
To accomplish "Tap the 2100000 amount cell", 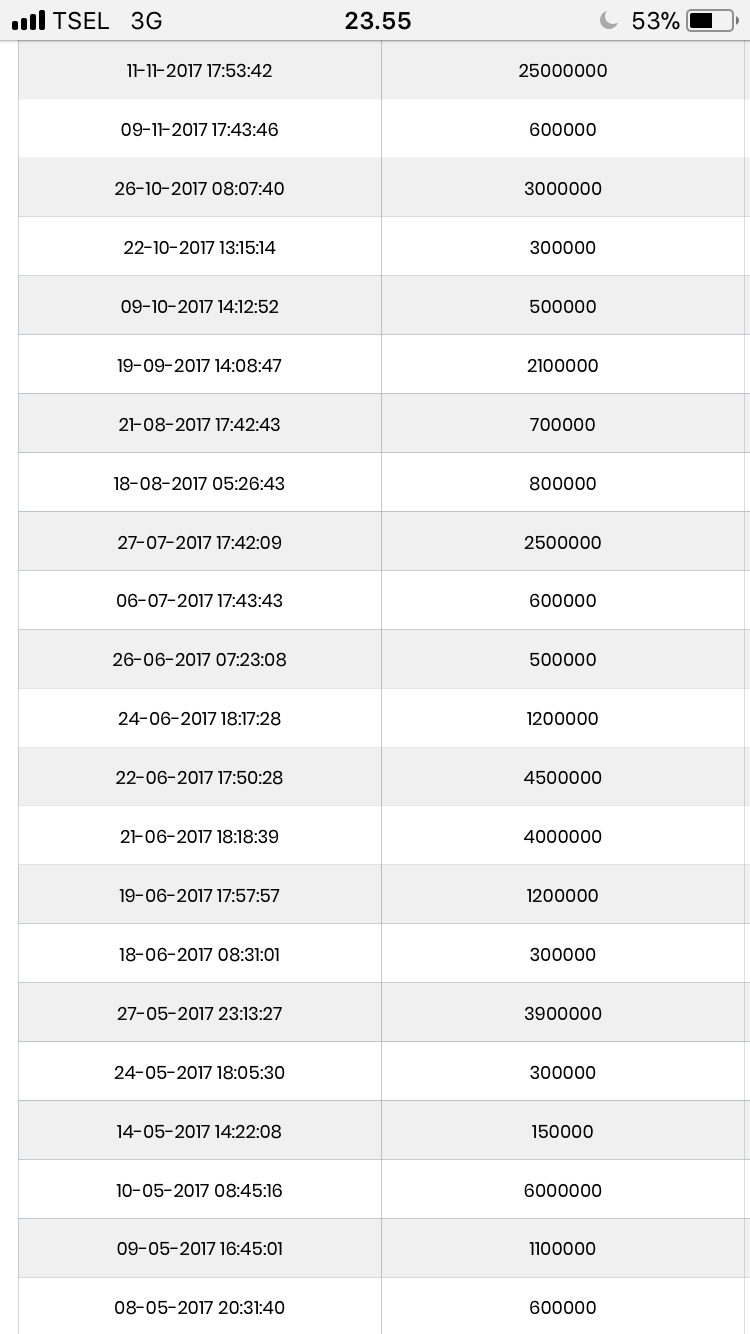I will 563,366.
